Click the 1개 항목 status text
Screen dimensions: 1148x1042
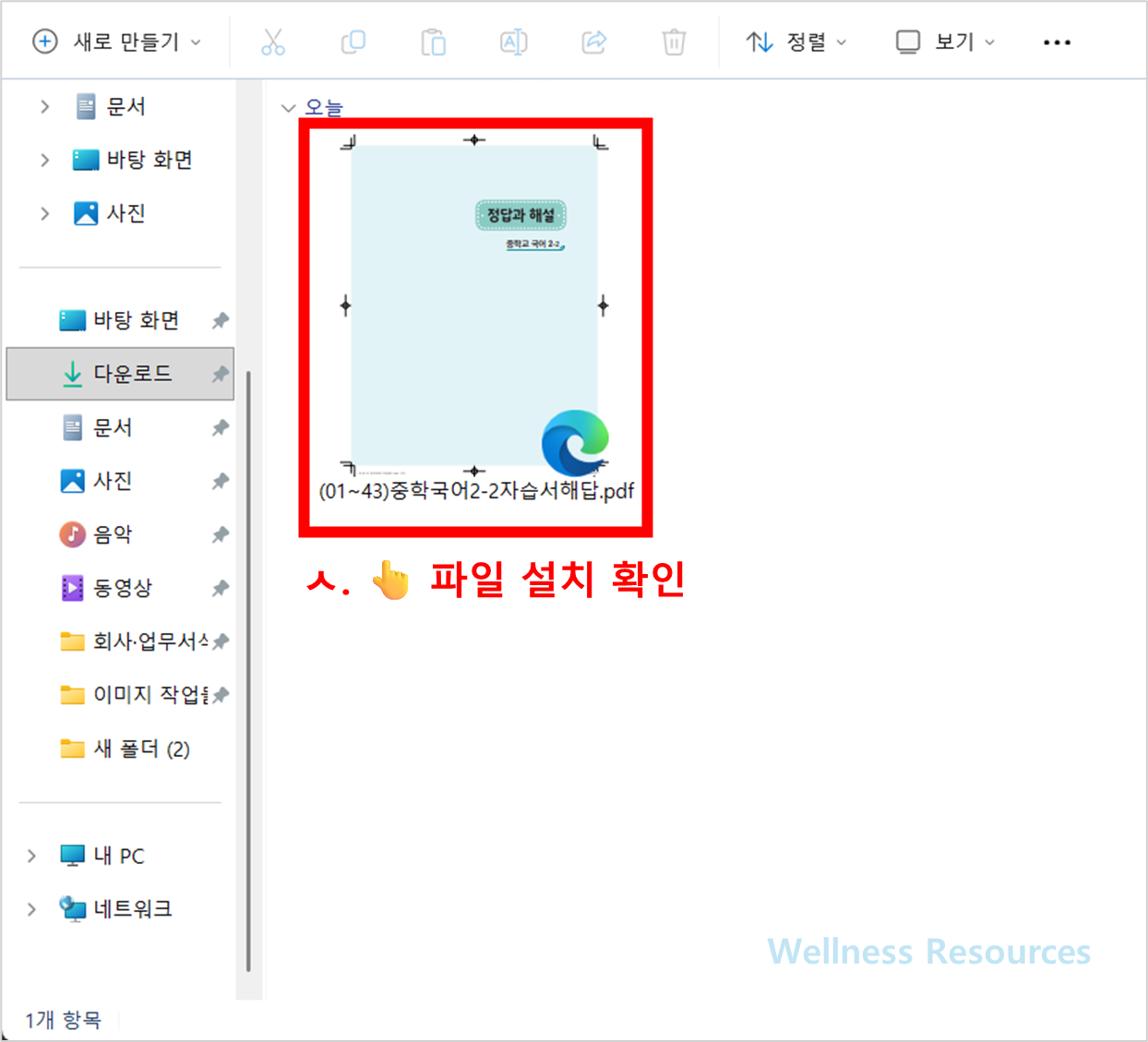(63, 1020)
